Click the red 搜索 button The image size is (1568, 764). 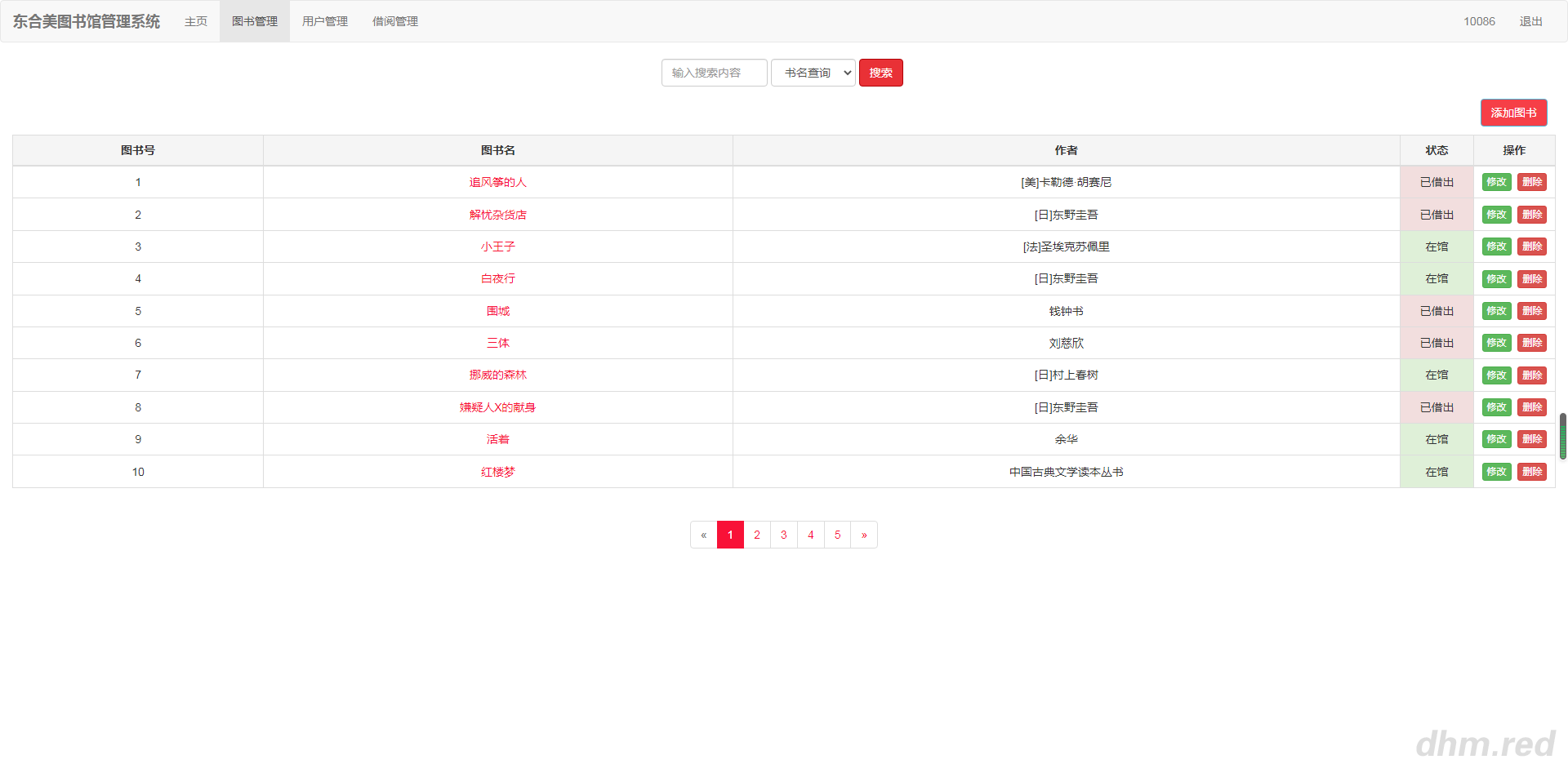tap(881, 73)
